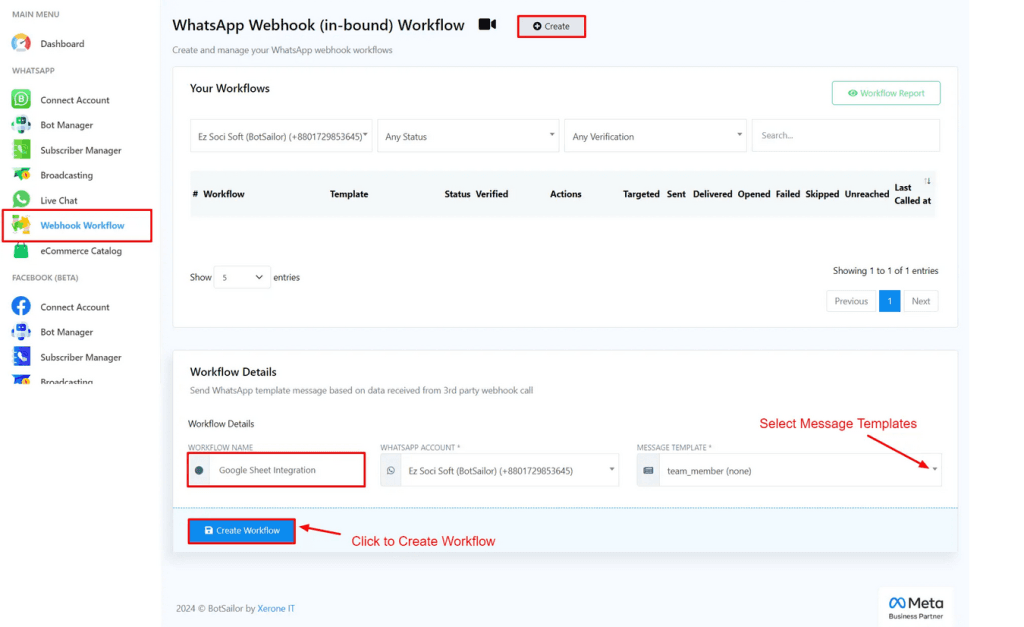Click the Dashboard gauge icon

pos(21,43)
